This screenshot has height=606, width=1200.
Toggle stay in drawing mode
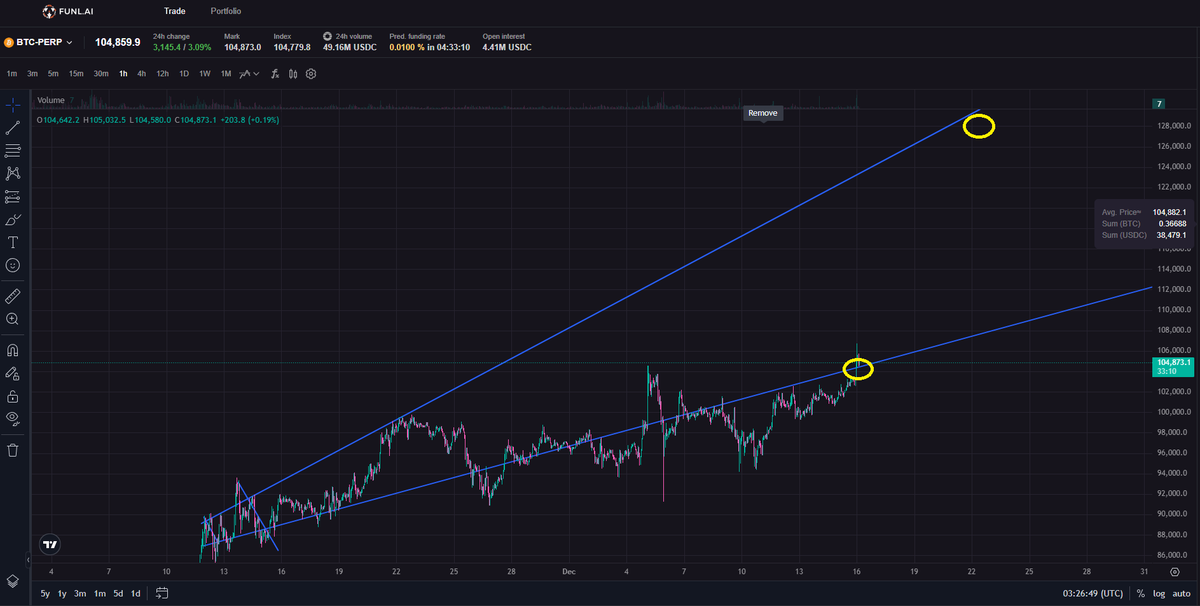click(x=12, y=373)
